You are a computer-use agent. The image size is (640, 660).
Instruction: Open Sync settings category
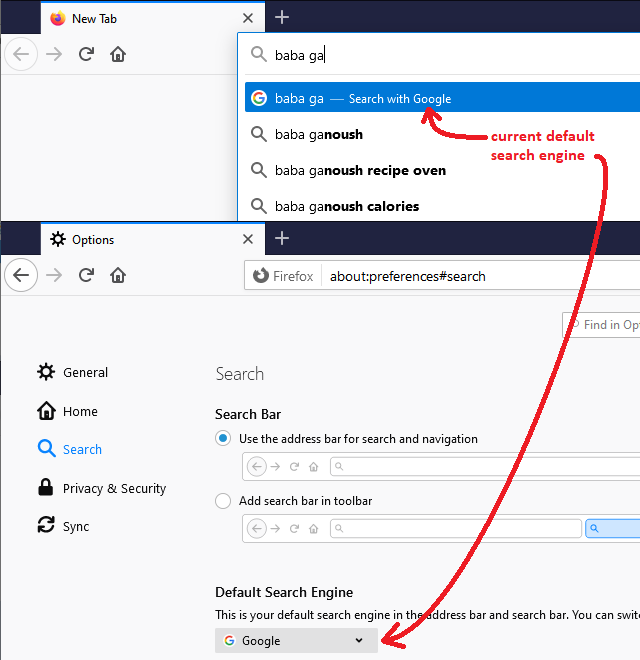(x=63, y=526)
